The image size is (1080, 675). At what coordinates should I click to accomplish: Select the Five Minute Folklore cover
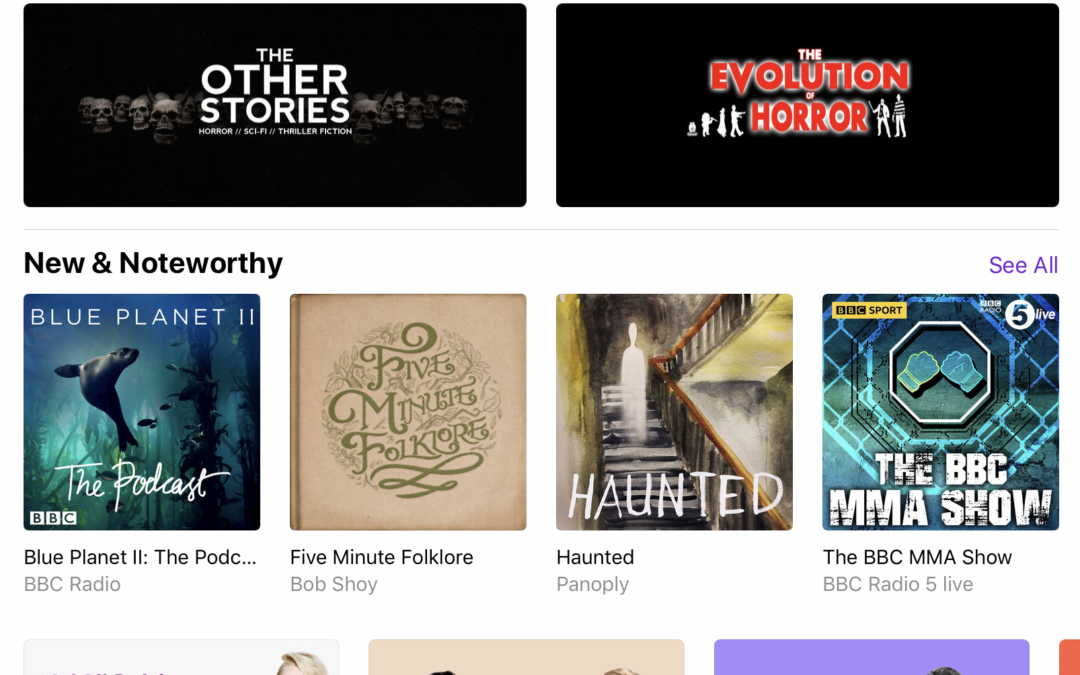(408, 412)
